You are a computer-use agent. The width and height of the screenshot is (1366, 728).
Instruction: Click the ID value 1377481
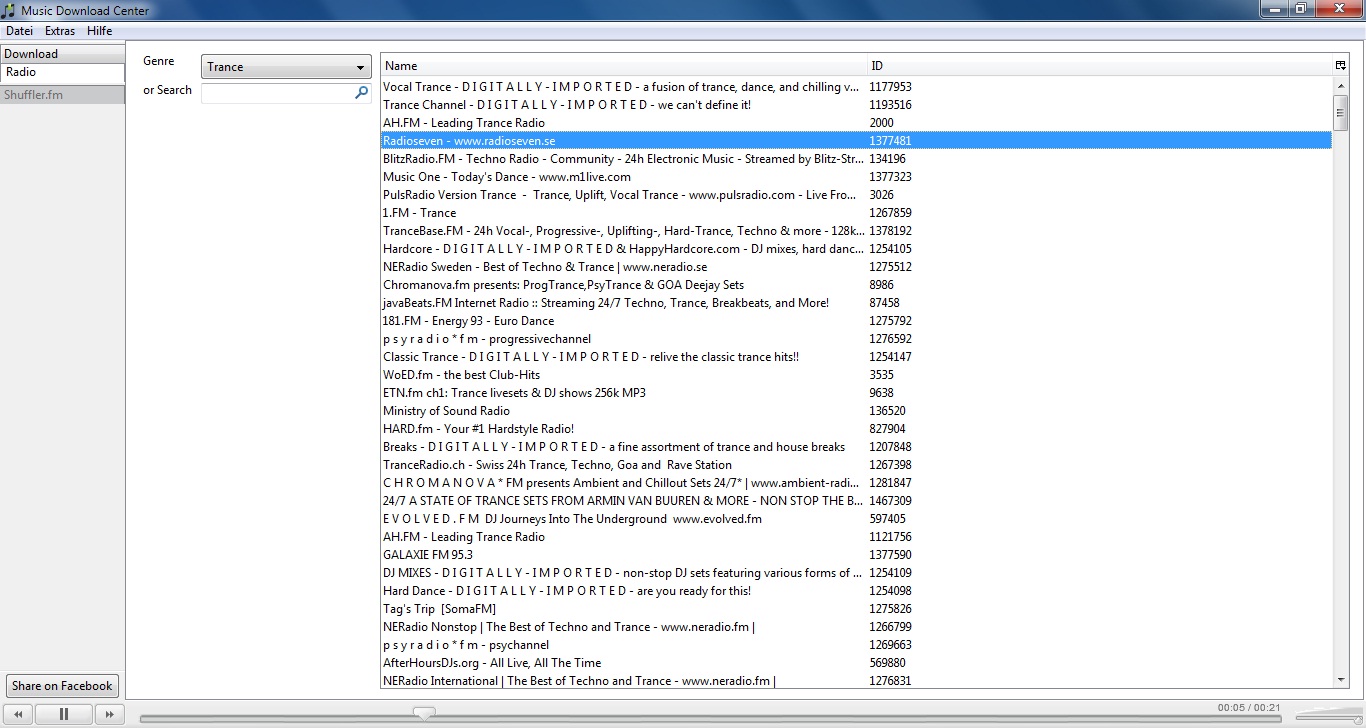pyautogui.click(x=890, y=141)
